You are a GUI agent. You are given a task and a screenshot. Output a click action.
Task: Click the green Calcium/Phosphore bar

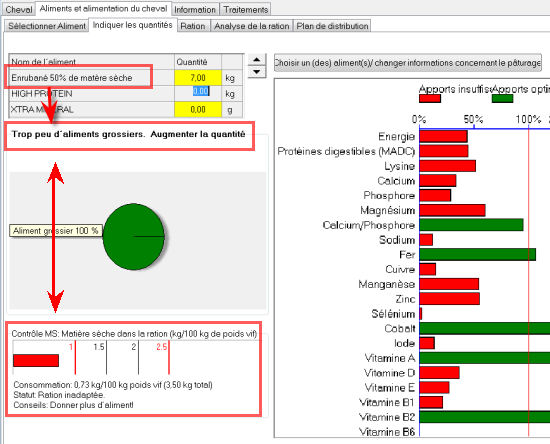tap(471, 225)
